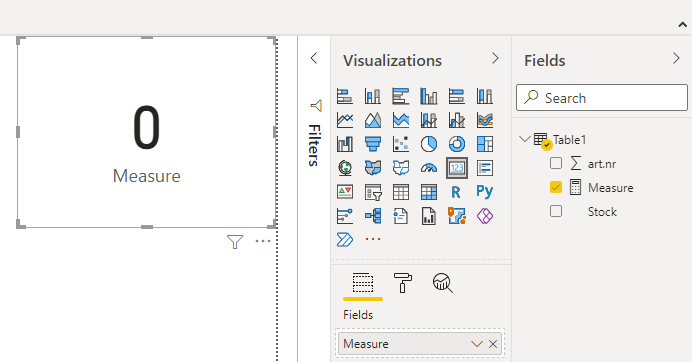This screenshot has height=362, width=692.
Task: Select the Power Apps visual
Action: tap(485, 216)
